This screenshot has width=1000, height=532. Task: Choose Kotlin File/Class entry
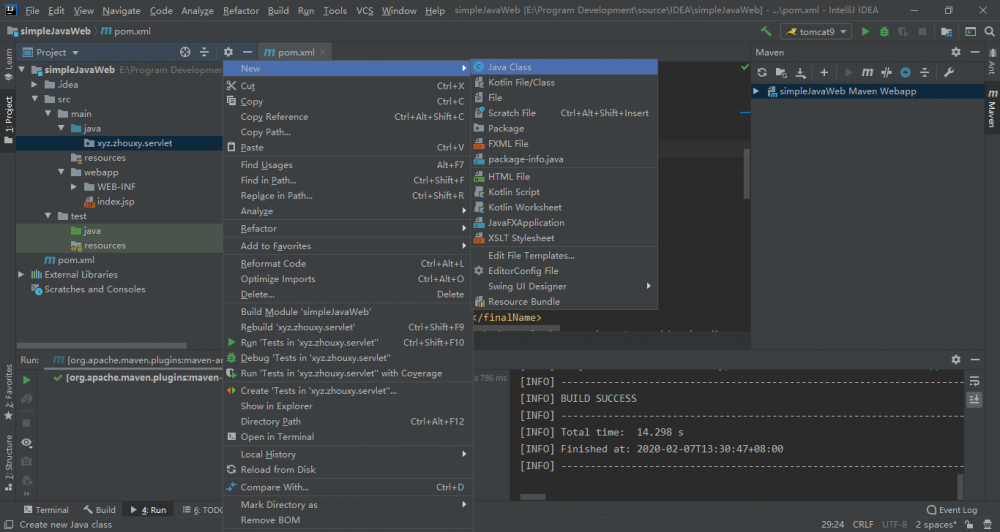(564, 82)
